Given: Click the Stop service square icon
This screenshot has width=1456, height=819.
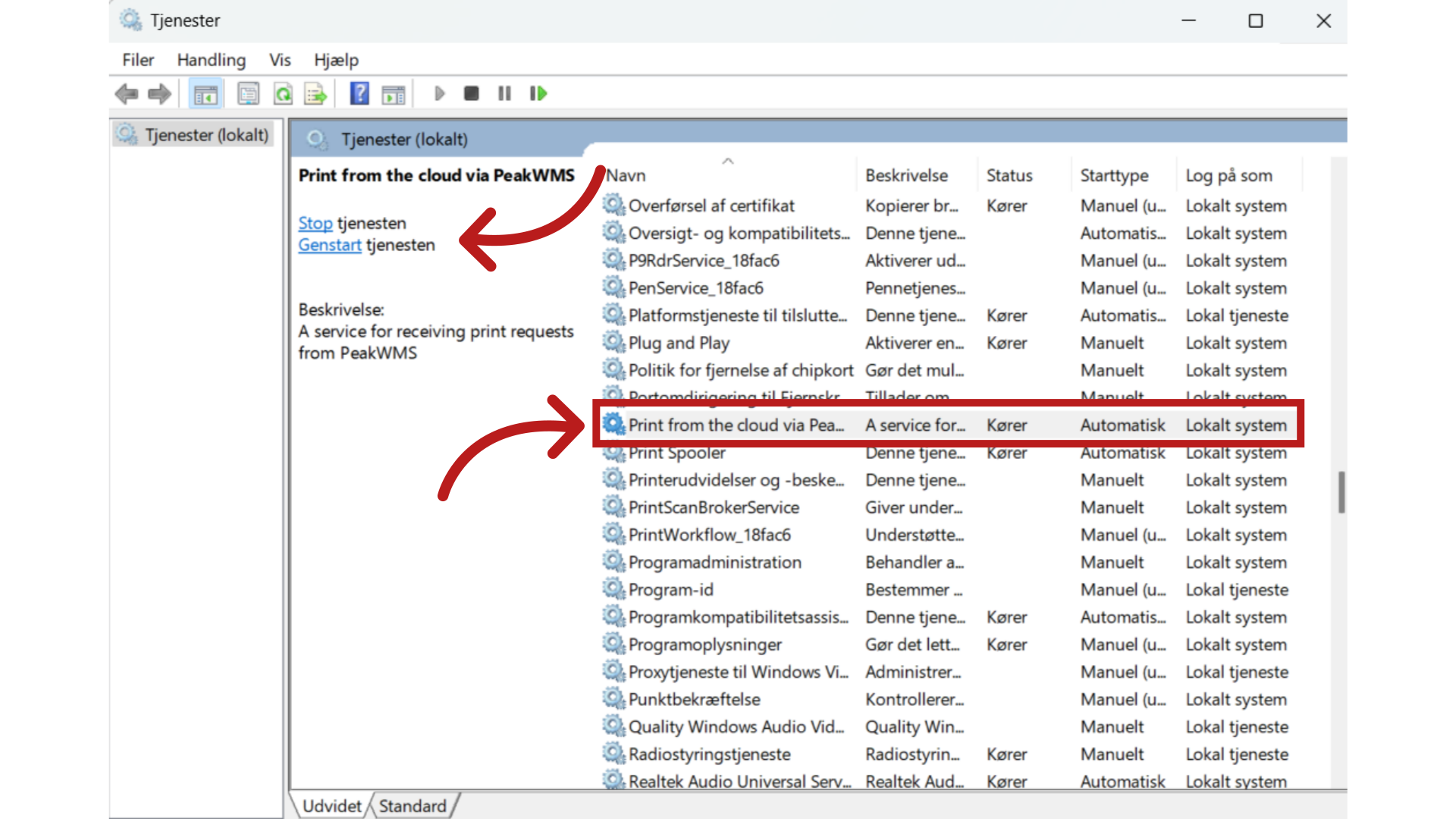Looking at the screenshot, I should (x=471, y=93).
